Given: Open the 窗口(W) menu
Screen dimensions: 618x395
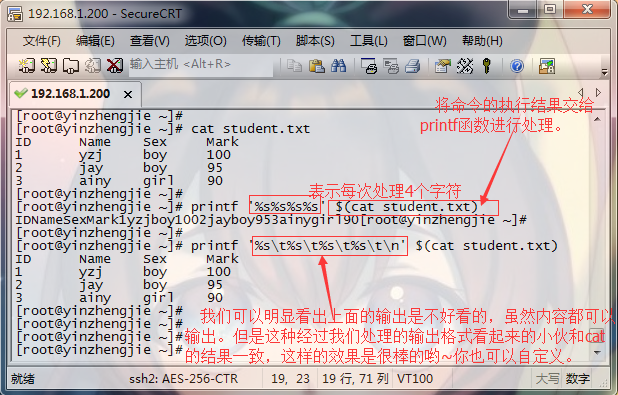Looking at the screenshot, I should coord(424,41).
